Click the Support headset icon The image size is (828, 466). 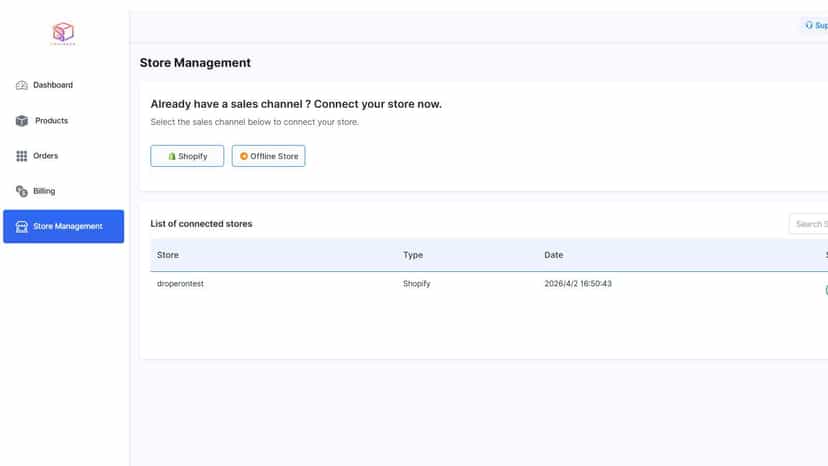tap(808, 25)
